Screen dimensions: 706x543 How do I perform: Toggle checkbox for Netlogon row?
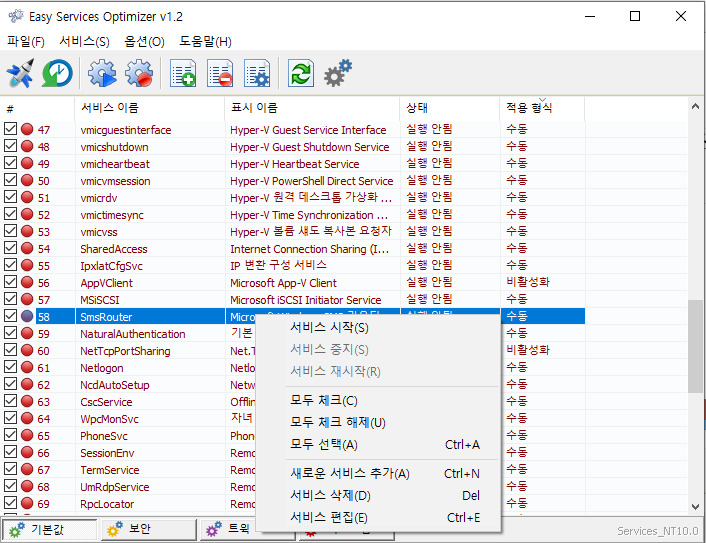point(10,367)
